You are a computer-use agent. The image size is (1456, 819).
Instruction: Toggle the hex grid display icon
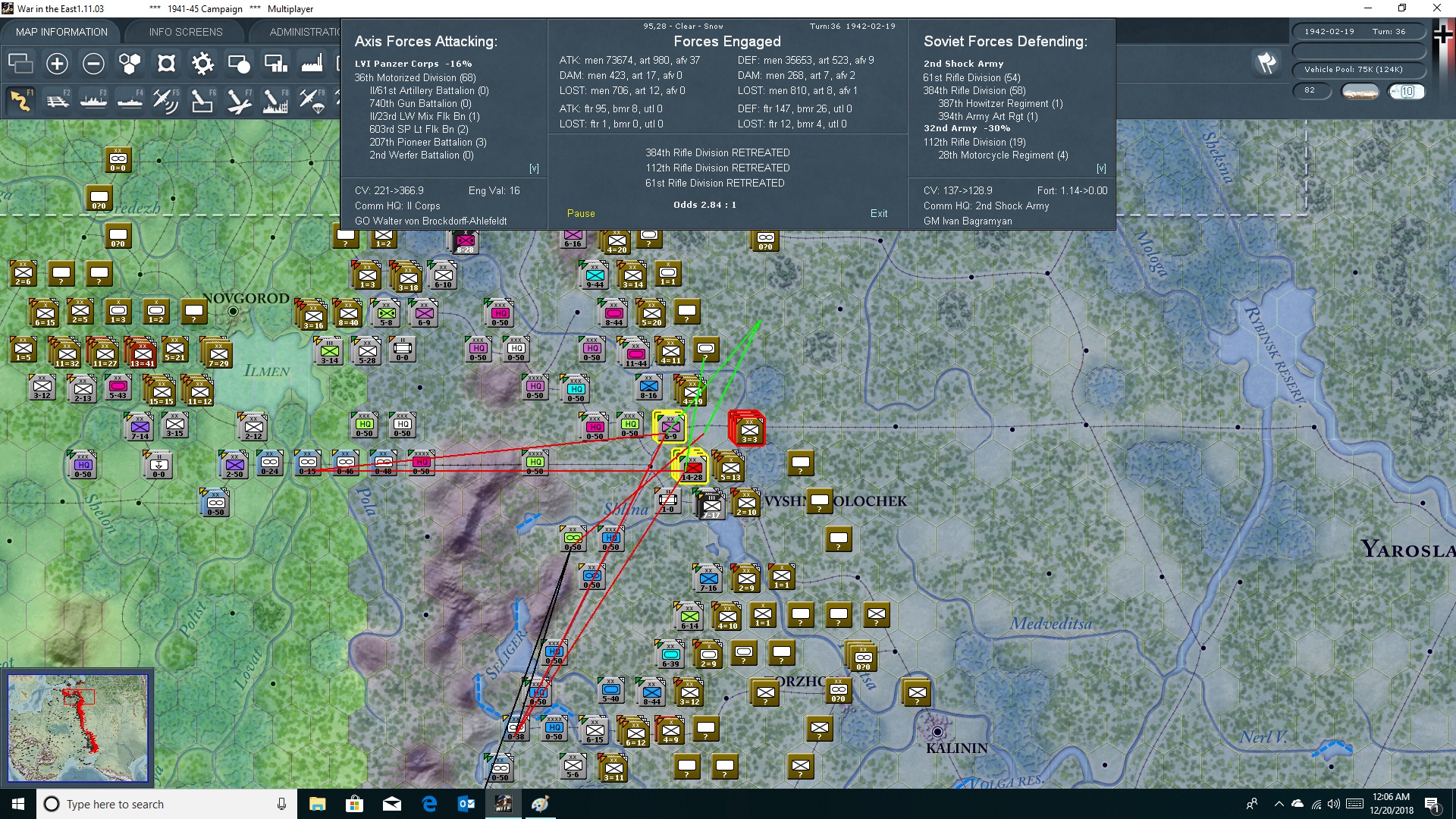(x=130, y=64)
